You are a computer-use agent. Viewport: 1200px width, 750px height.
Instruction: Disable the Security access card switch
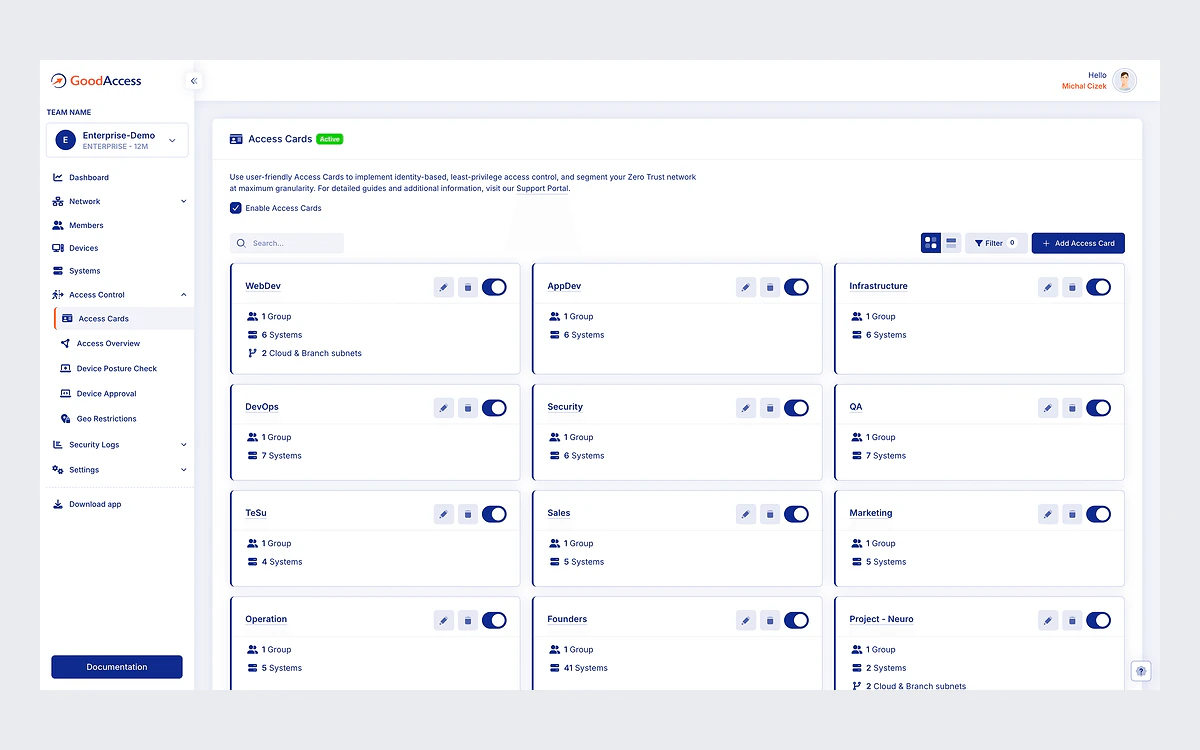[x=796, y=408]
